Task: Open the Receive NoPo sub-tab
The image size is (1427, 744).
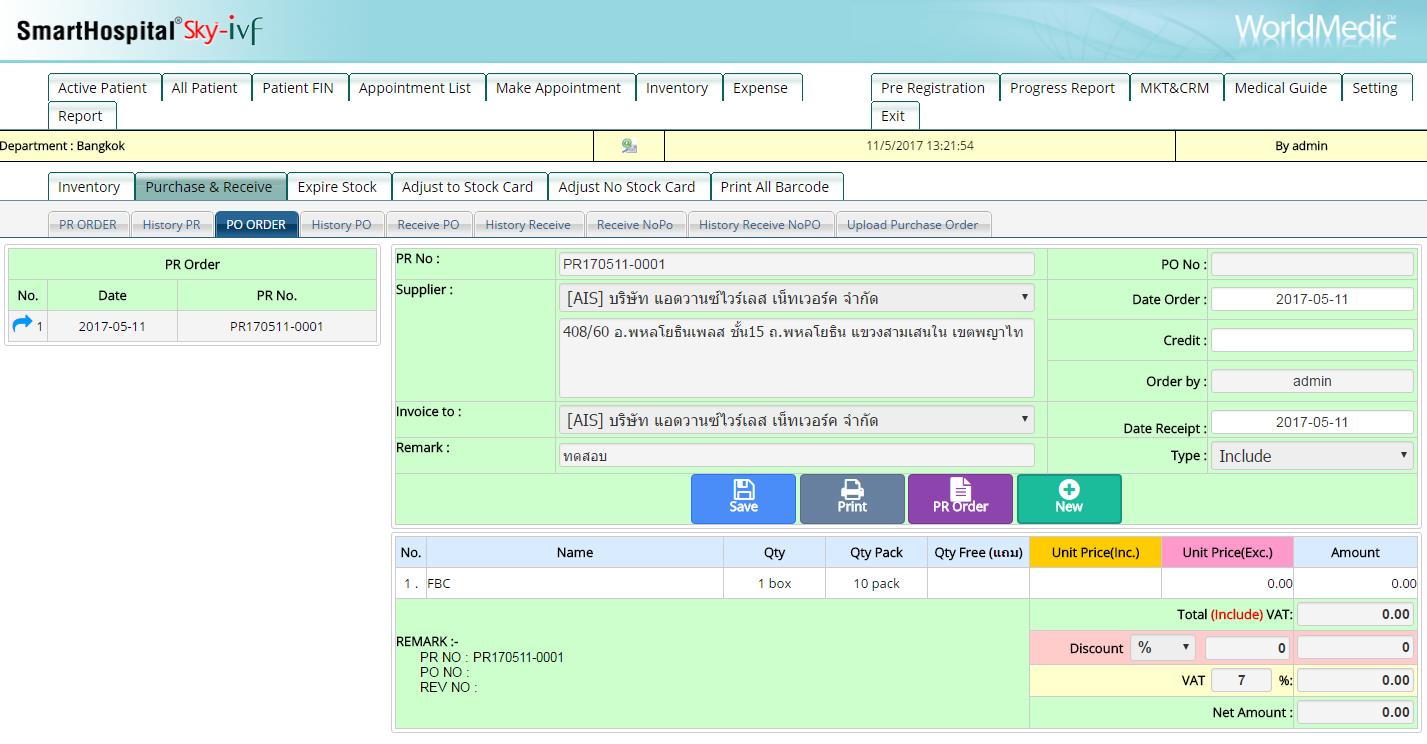Action: 635,225
